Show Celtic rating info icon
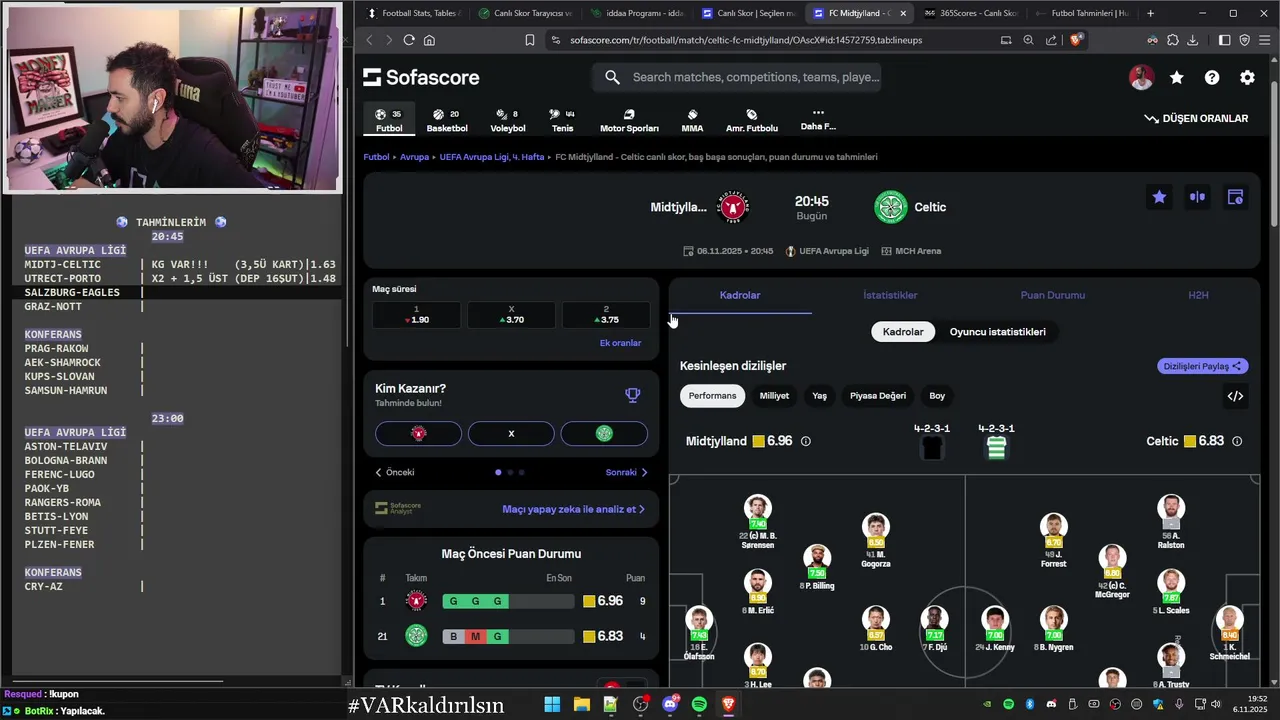 [1237, 441]
